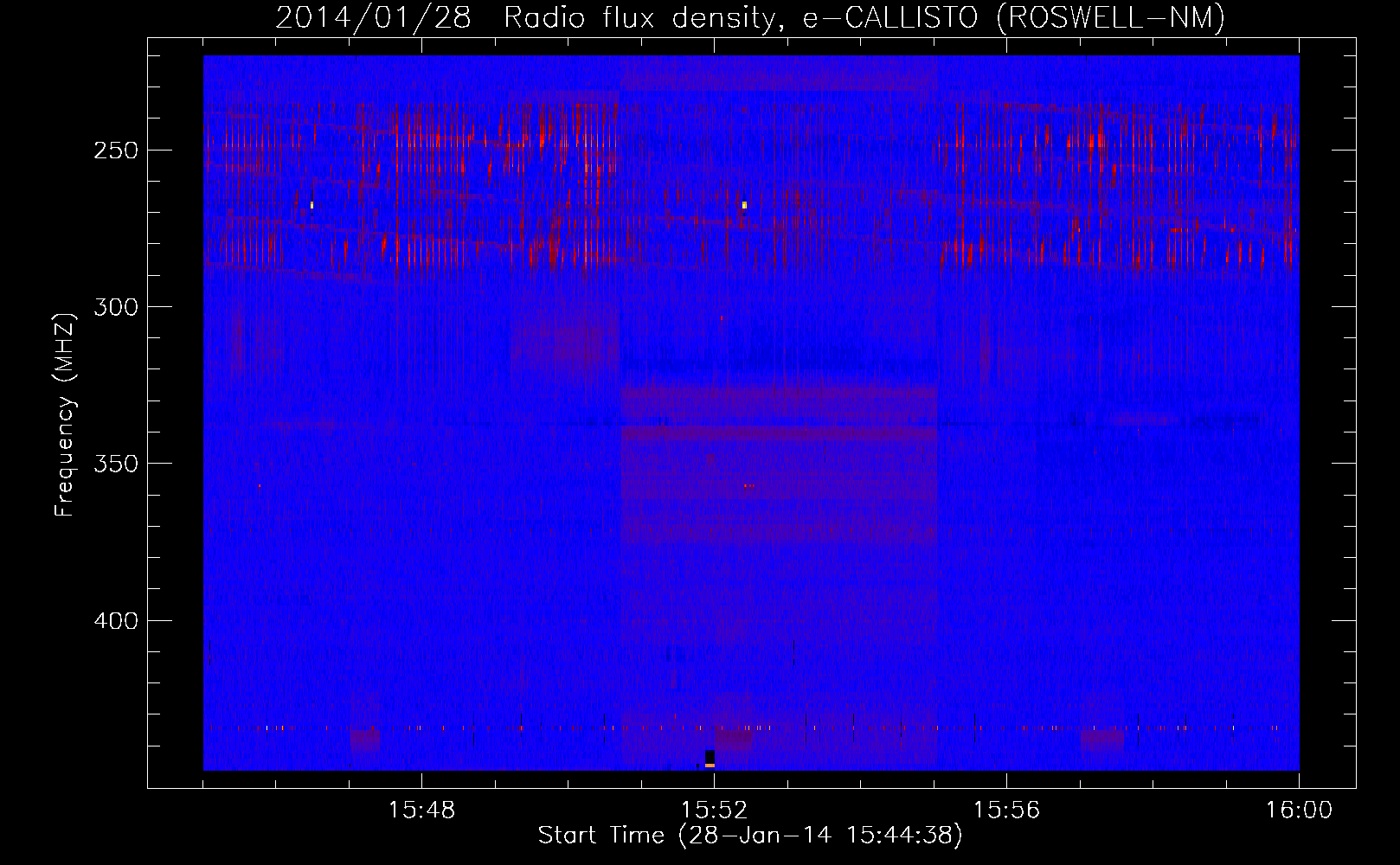
Task: Click the plot title naming e-CALLISTO ROSWELL-NM
Action: pyautogui.click(x=750, y=17)
